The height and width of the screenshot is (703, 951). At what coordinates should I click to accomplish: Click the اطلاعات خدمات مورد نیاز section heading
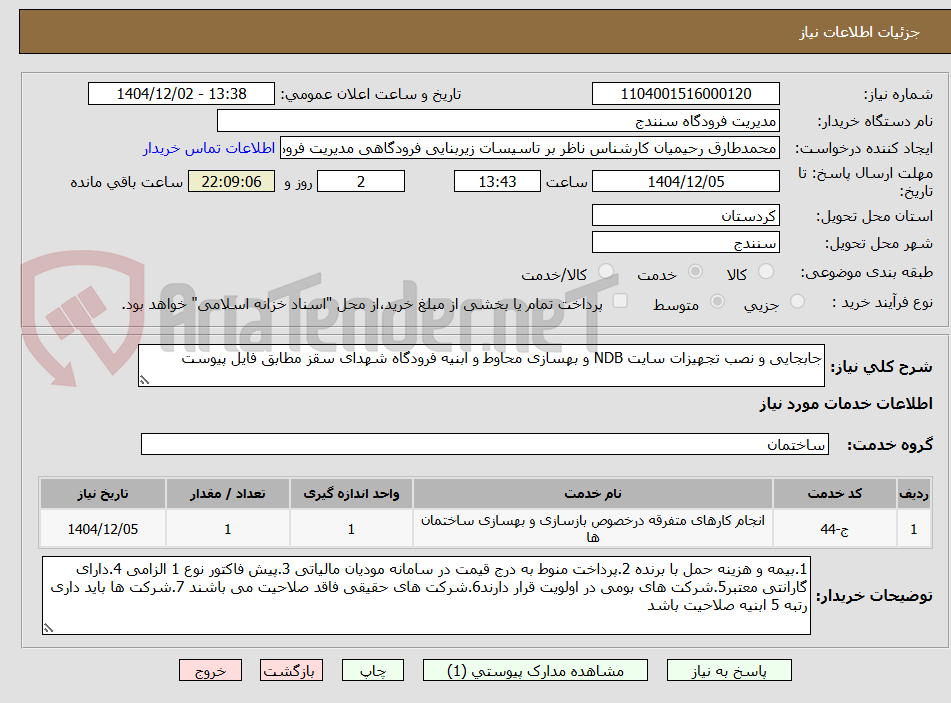coord(845,404)
